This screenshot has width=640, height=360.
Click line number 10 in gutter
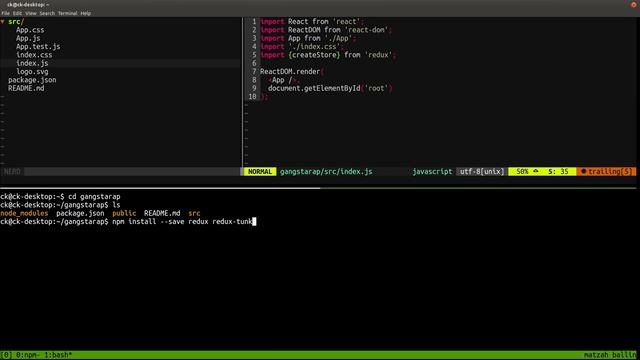click(252, 97)
